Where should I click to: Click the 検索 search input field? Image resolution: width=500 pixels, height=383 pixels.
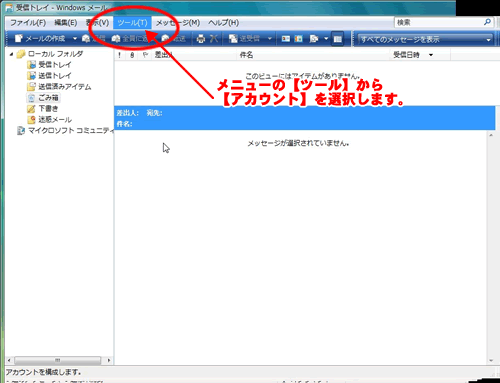click(x=438, y=22)
